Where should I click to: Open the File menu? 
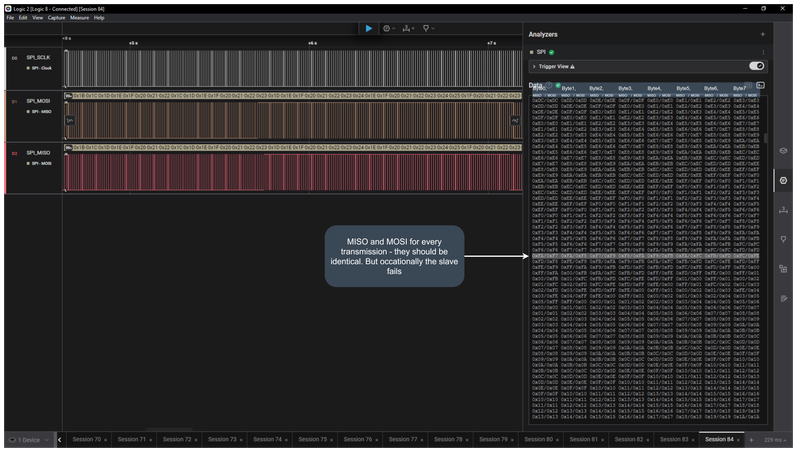pyautogui.click(x=10, y=18)
